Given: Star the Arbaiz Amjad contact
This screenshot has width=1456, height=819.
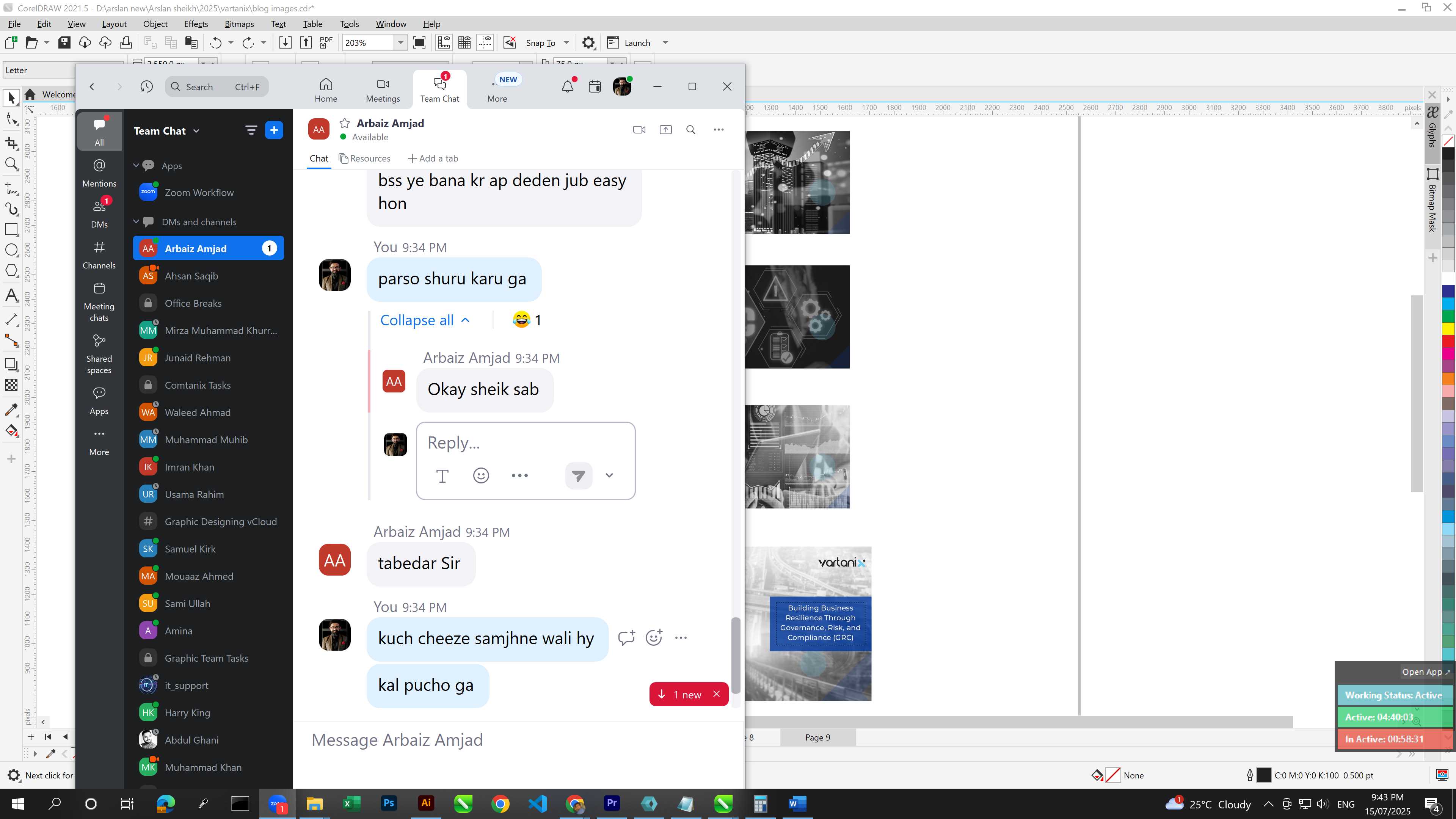Looking at the screenshot, I should pos(345,123).
